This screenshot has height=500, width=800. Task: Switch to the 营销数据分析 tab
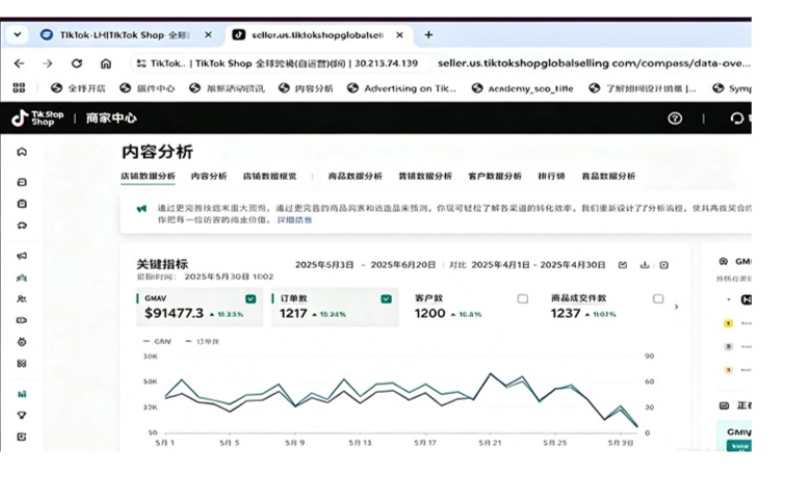pyautogui.click(x=425, y=176)
